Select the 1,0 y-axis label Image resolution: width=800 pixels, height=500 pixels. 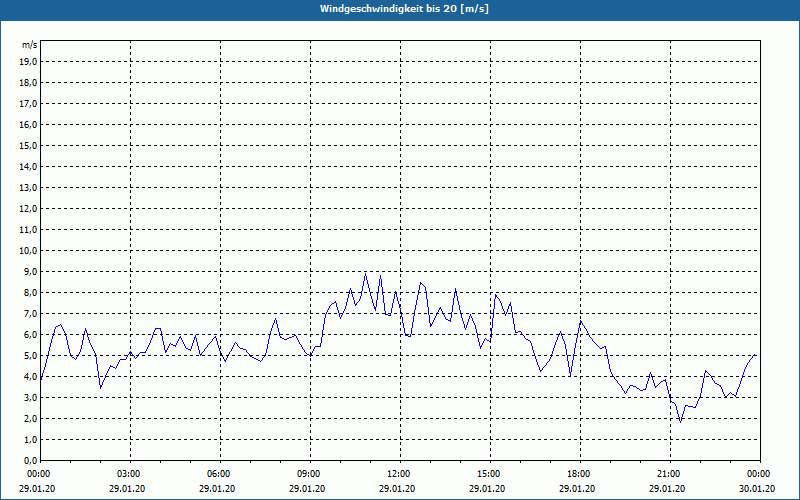[x=31, y=439]
